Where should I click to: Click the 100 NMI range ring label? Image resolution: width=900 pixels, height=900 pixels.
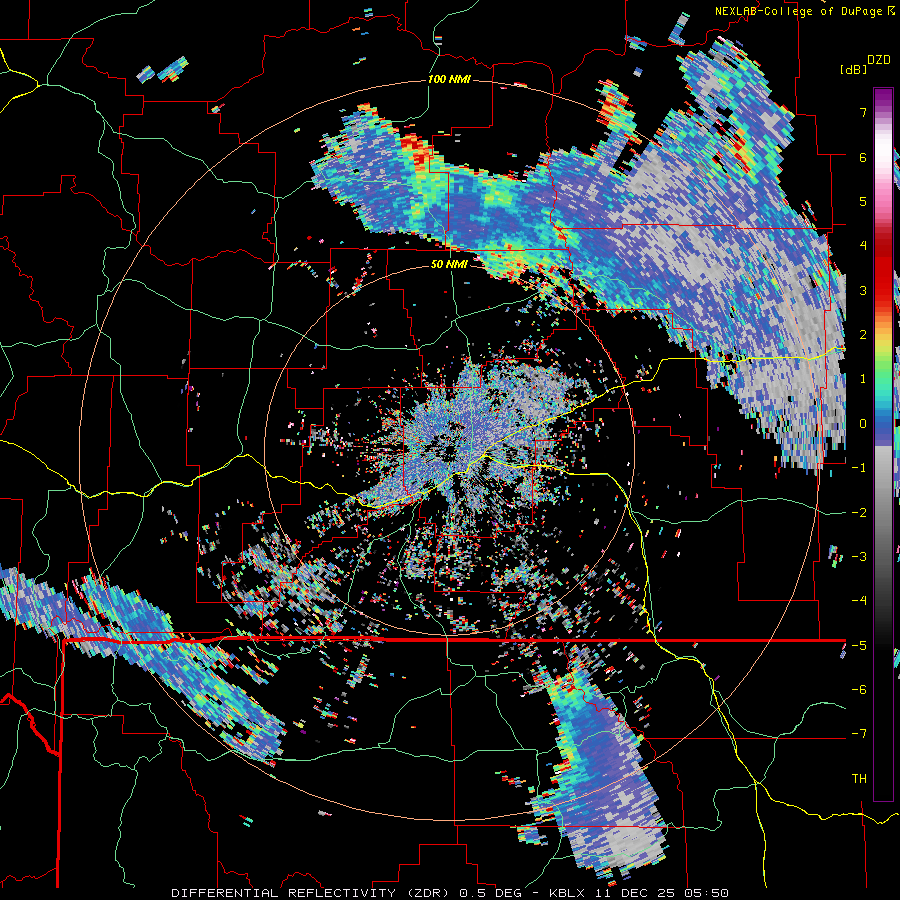tap(449, 79)
